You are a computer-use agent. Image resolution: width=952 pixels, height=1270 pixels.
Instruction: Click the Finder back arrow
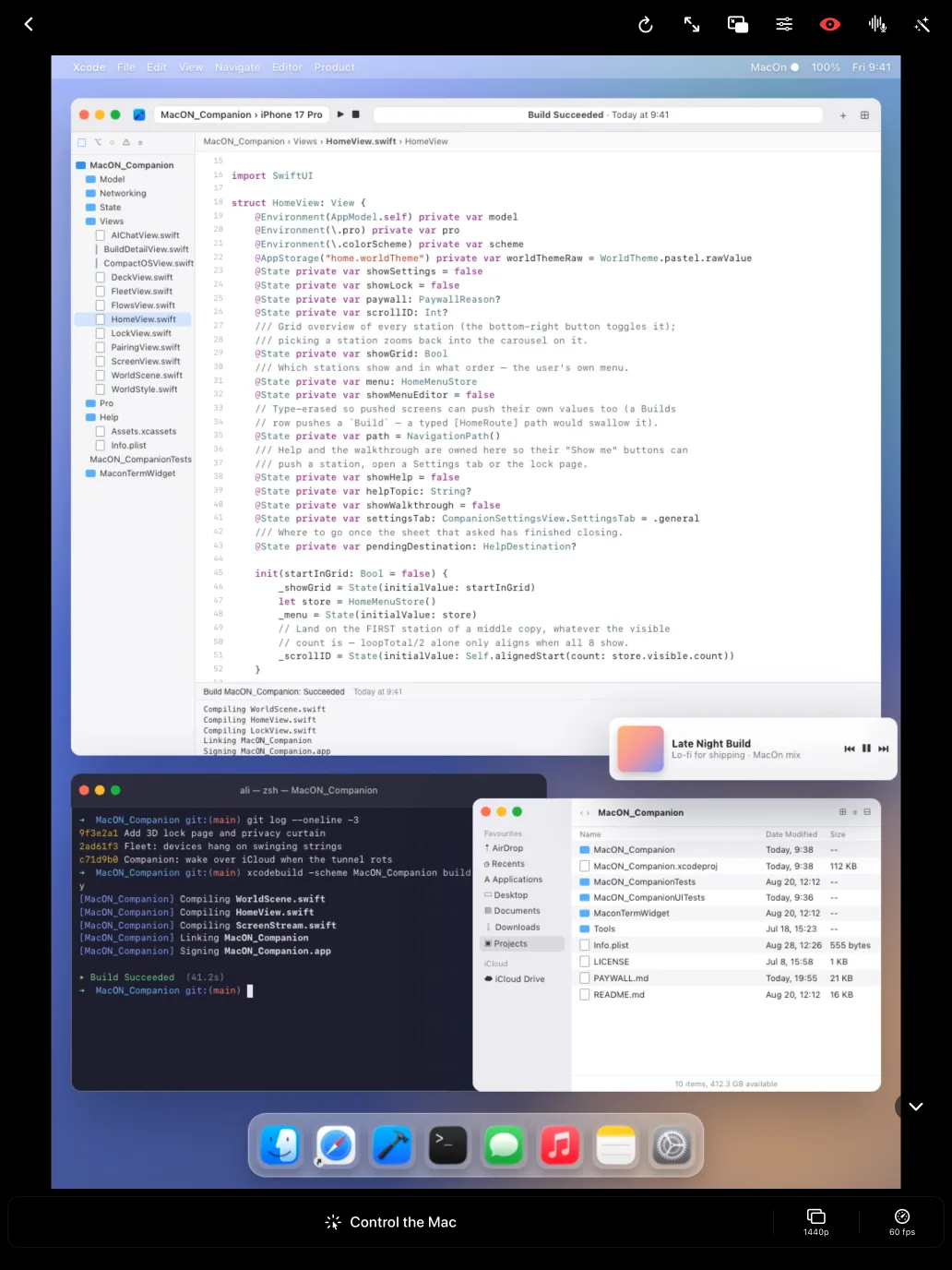(x=580, y=813)
